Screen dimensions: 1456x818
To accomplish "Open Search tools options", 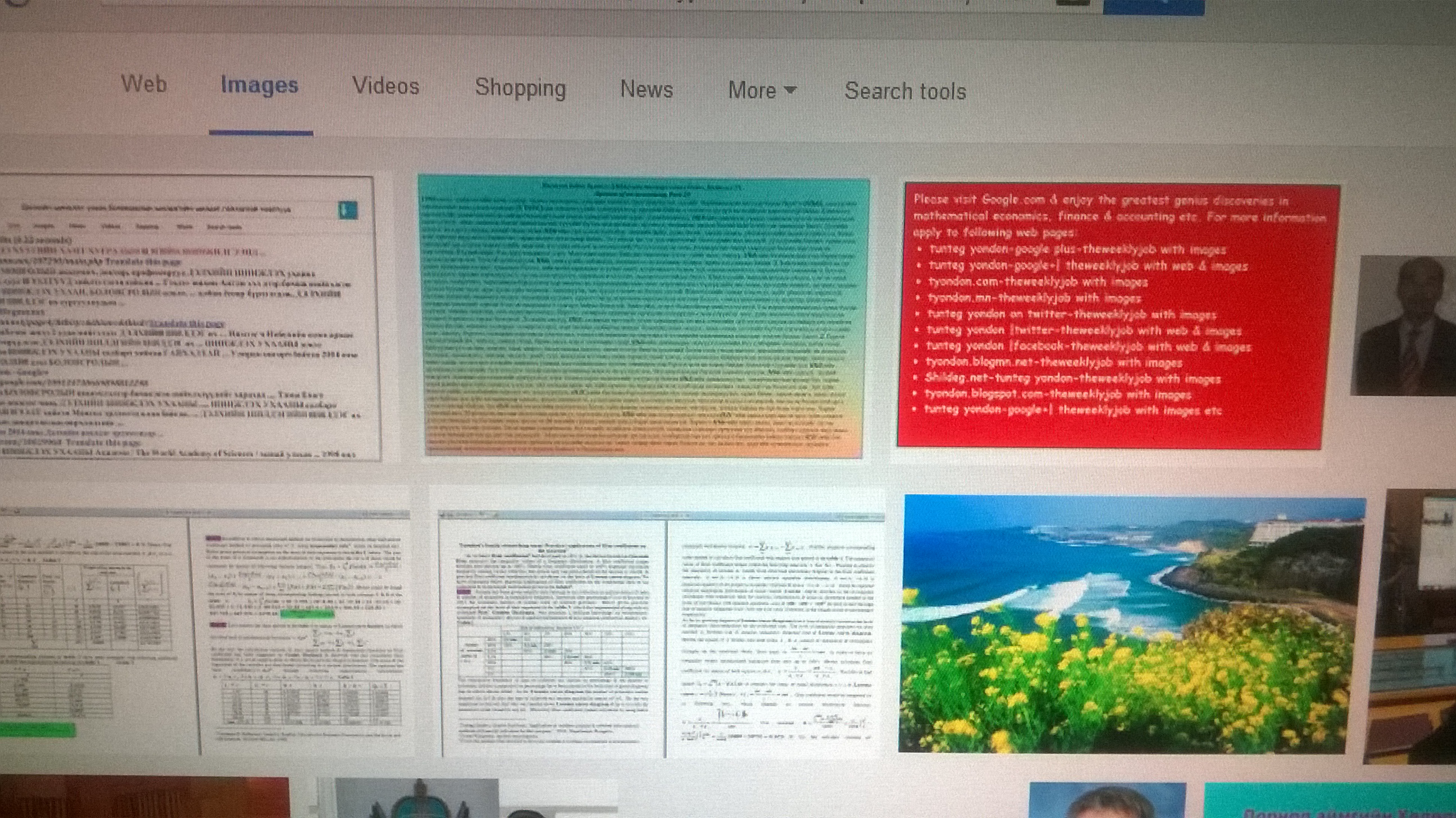I will pos(906,92).
